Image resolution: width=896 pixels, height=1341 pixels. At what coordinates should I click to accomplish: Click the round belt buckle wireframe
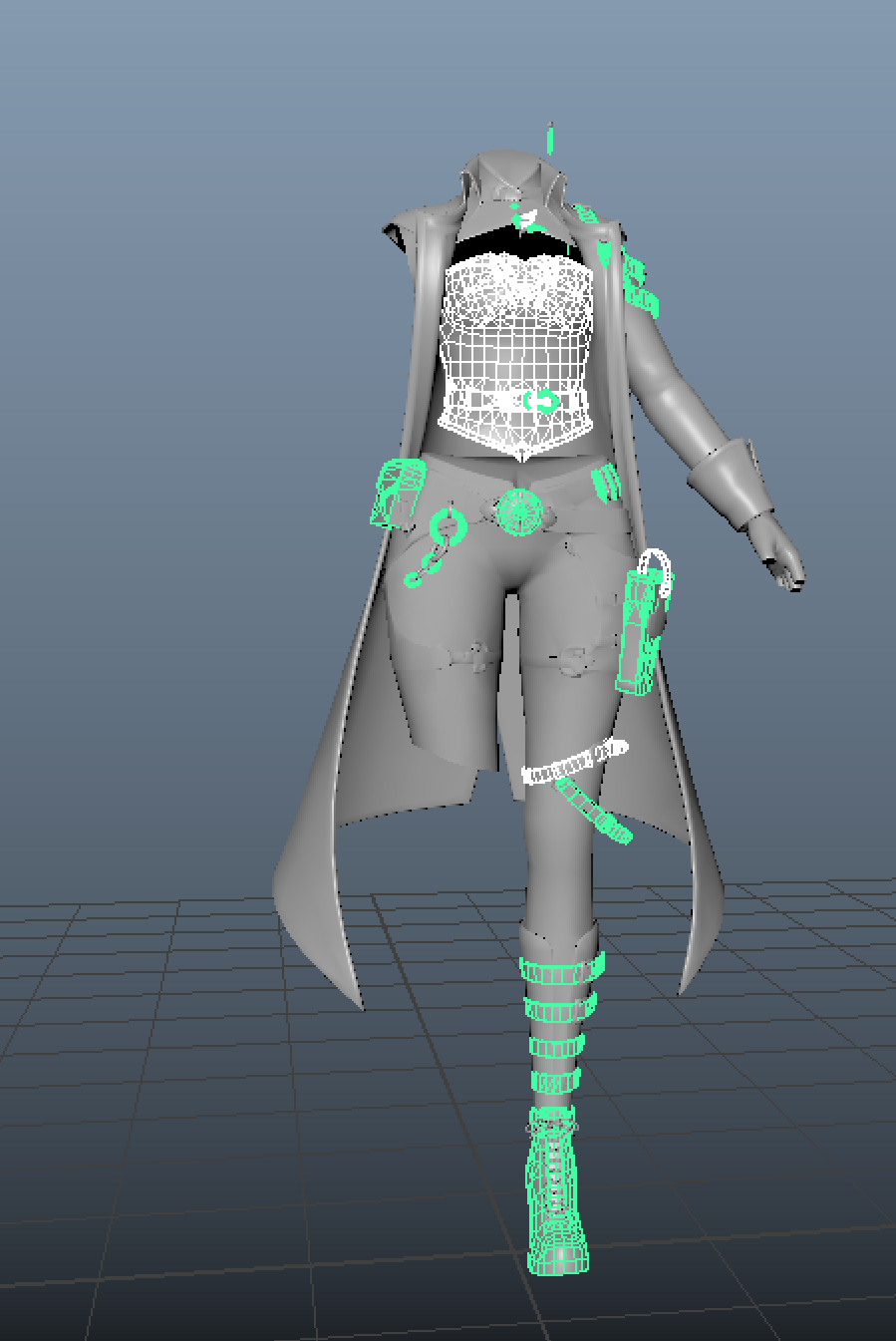point(519,510)
